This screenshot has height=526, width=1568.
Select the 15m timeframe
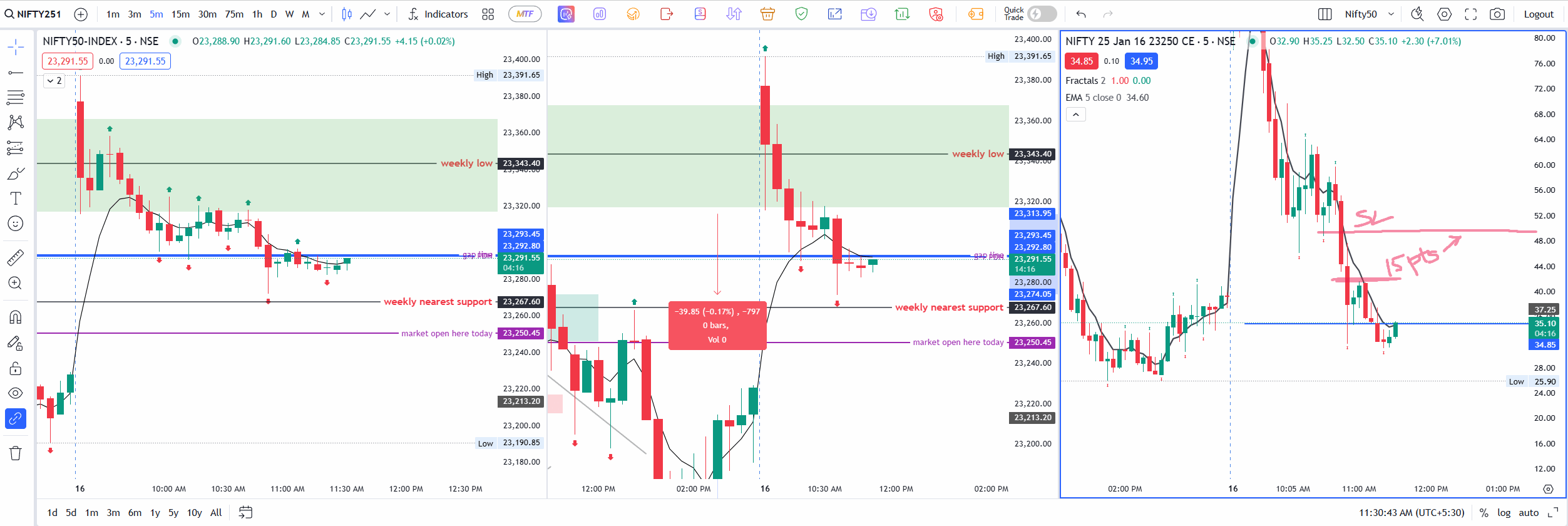click(180, 14)
